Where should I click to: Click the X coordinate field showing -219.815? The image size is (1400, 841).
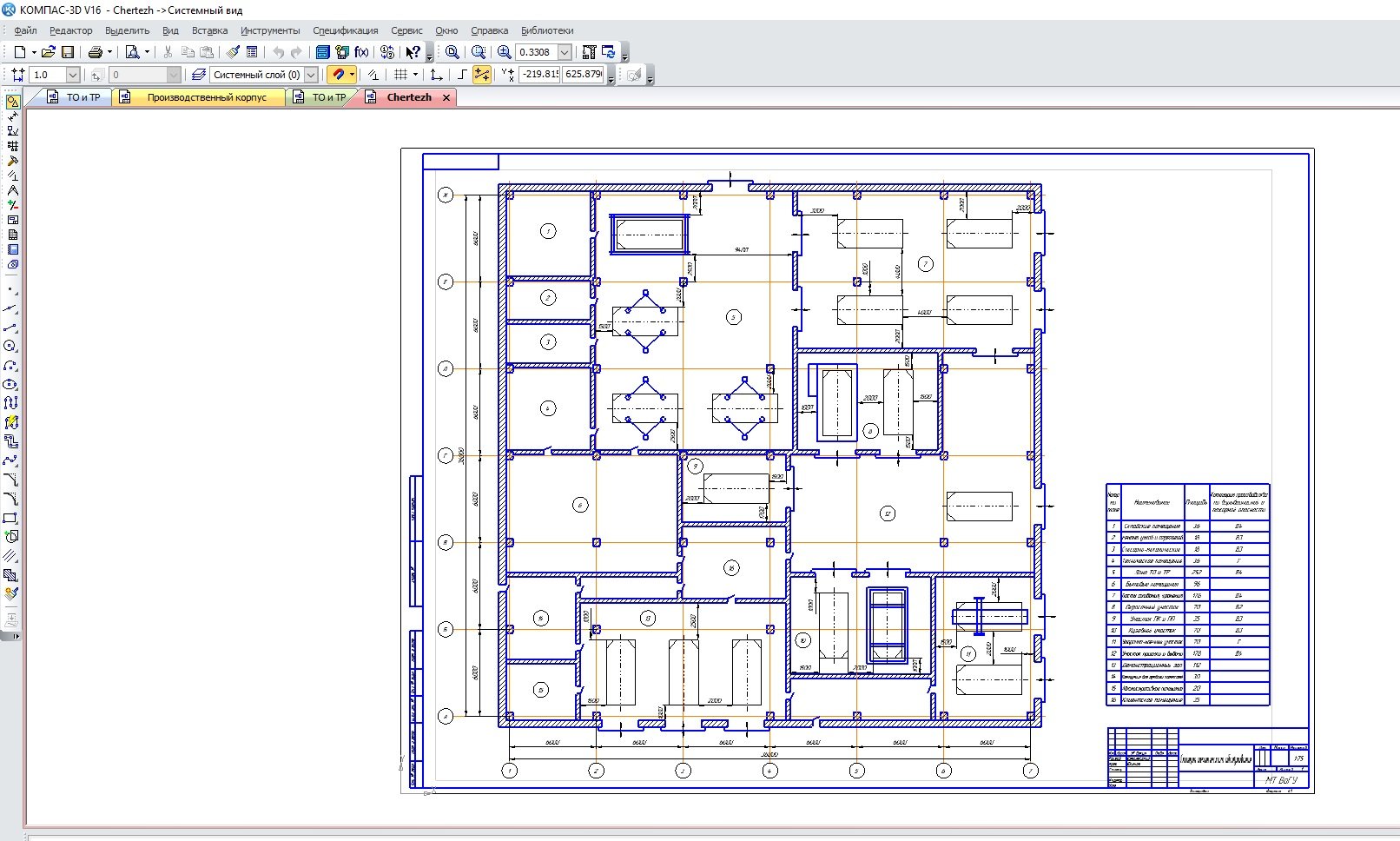[x=539, y=75]
